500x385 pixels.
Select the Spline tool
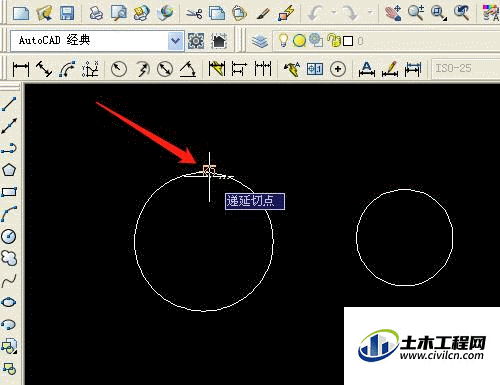9,281
